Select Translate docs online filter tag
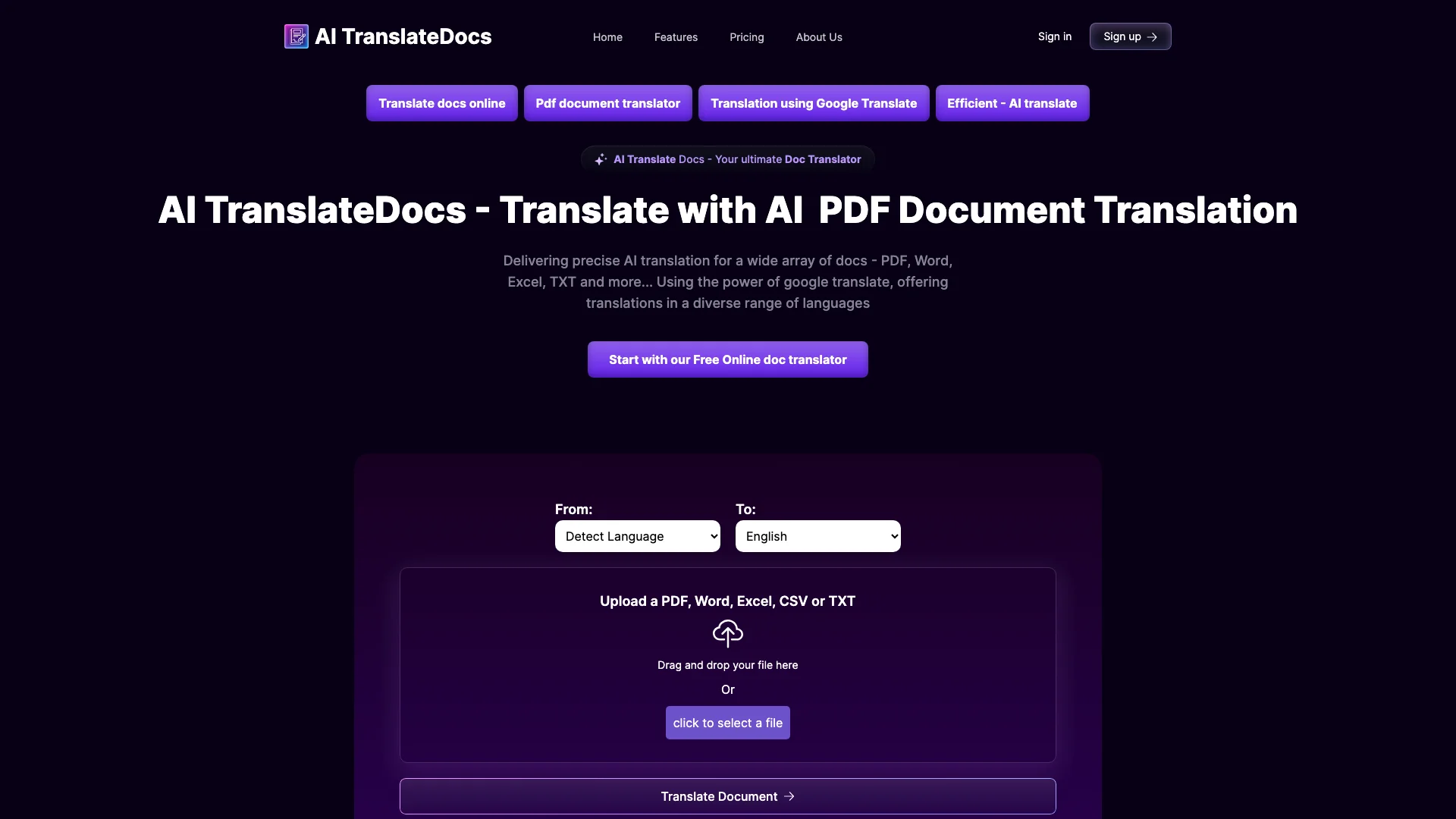This screenshot has width=1456, height=819. coord(441,103)
